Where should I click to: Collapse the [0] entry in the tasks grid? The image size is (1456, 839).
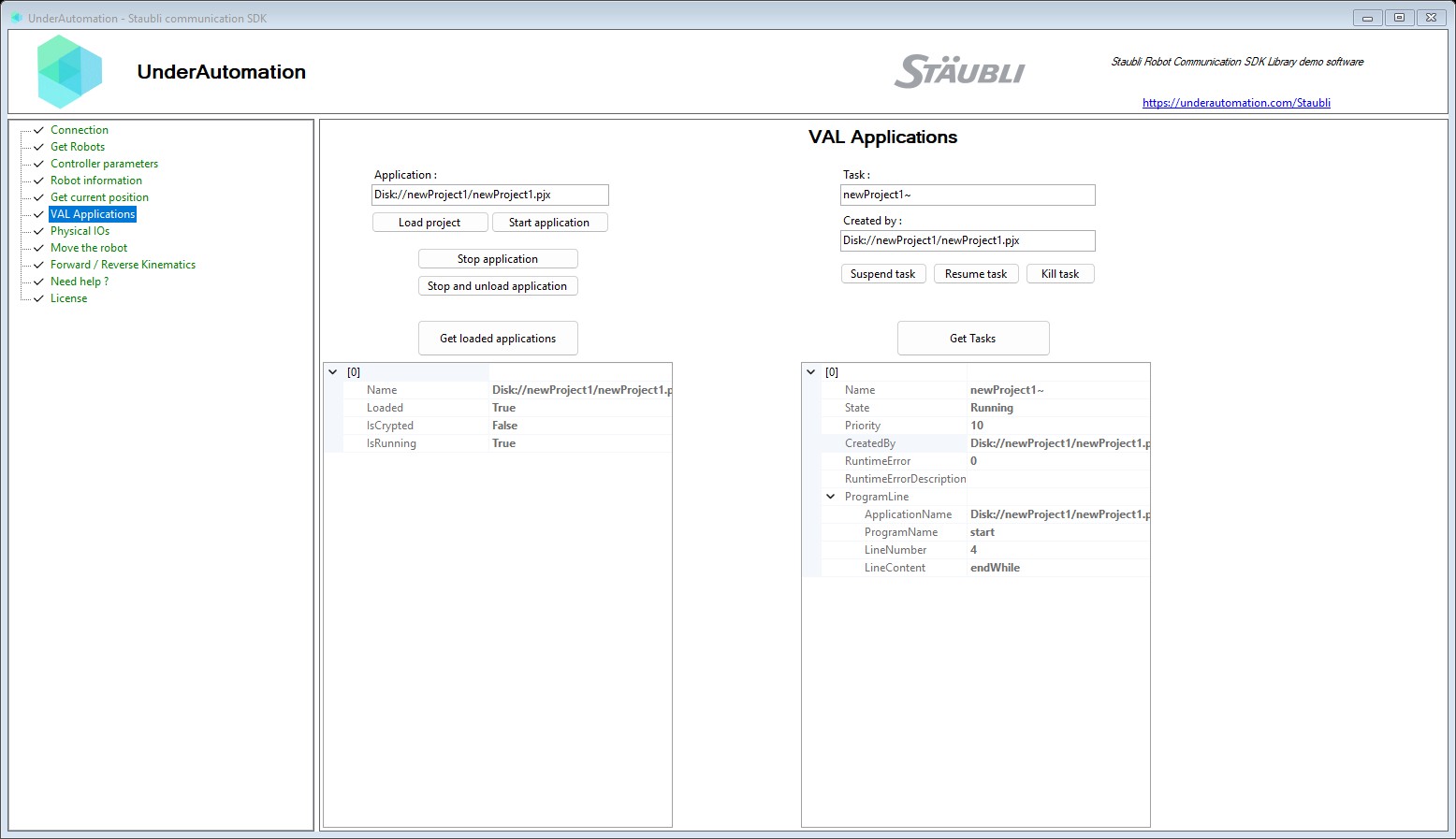(x=811, y=371)
